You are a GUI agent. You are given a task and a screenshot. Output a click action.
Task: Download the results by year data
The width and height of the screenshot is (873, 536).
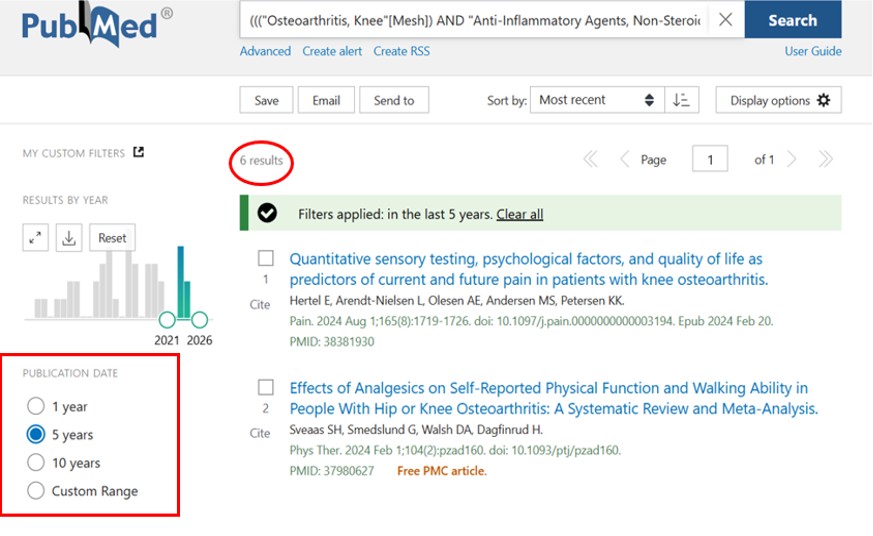[x=69, y=238]
